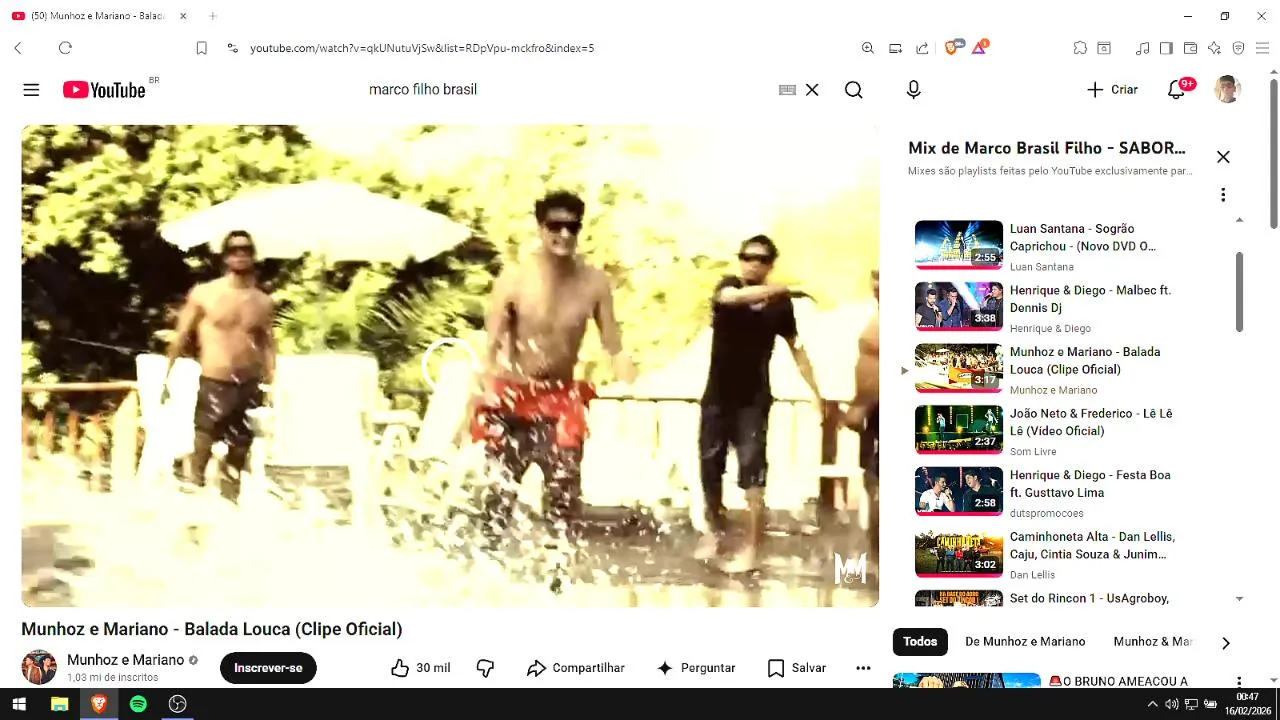Open Mix playlist three-dot options
Screen dimensions: 1280x720
(1223, 195)
